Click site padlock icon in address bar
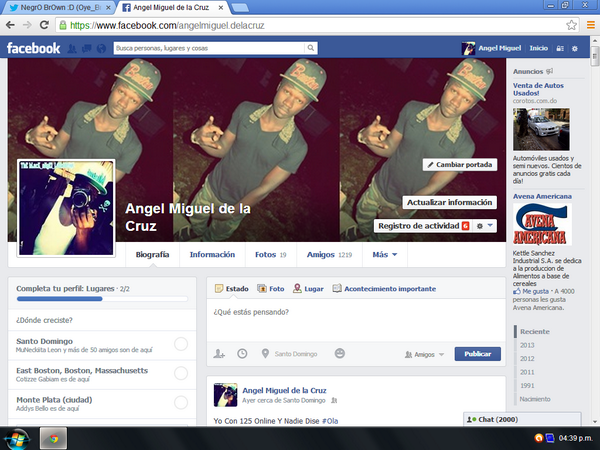The image size is (600, 450). coord(63,26)
